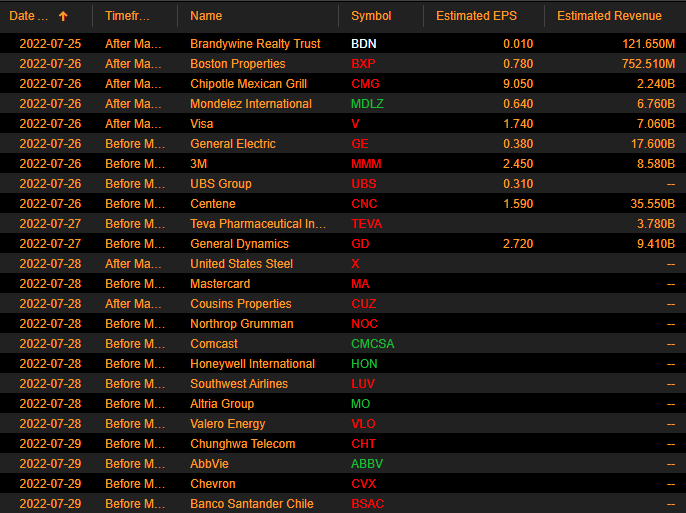Click the Estimated Revenue column header
This screenshot has width=686, height=513.
pyautogui.click(x=609, y=16)
